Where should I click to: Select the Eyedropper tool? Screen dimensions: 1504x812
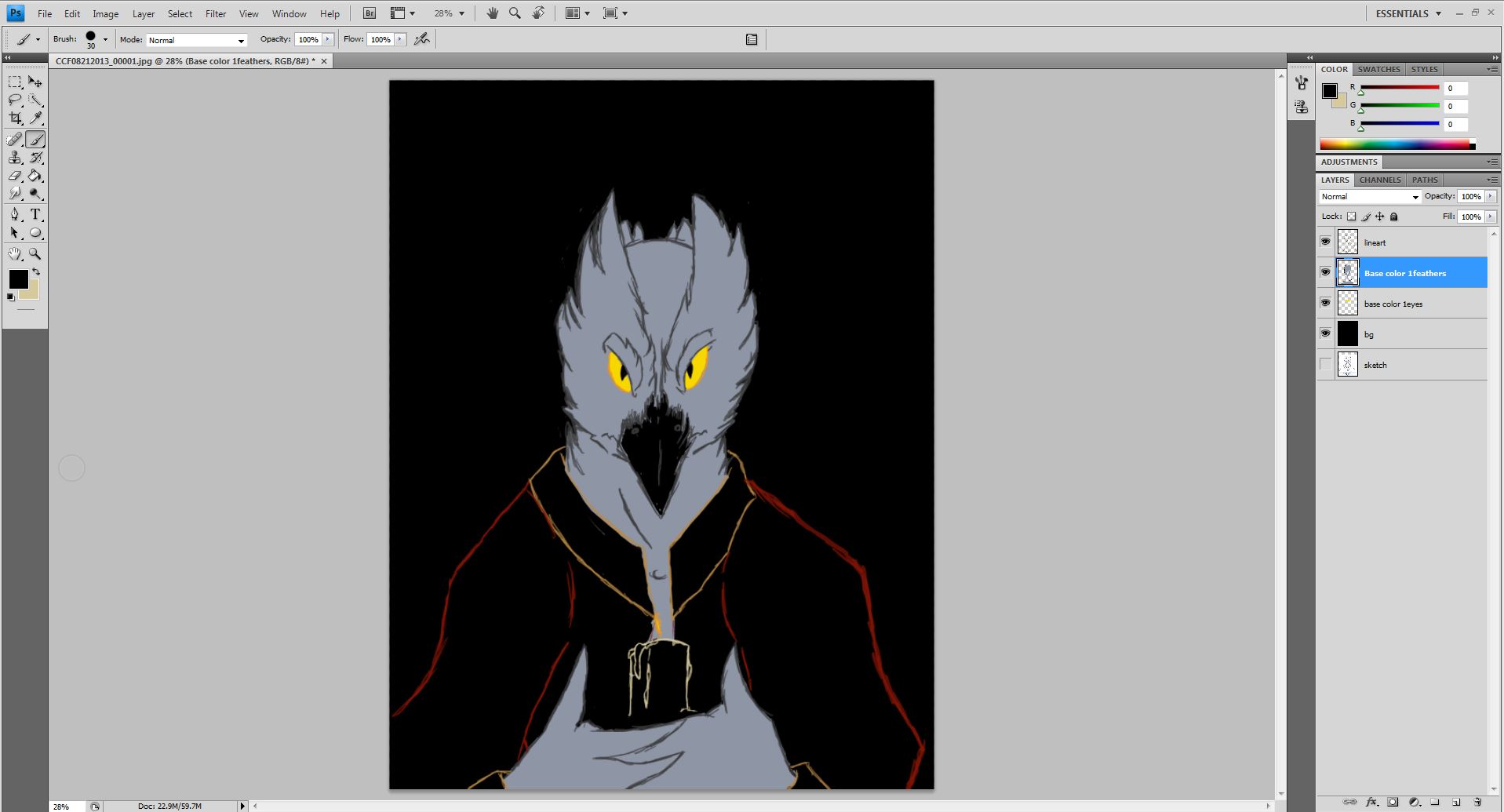click(35, 118)
